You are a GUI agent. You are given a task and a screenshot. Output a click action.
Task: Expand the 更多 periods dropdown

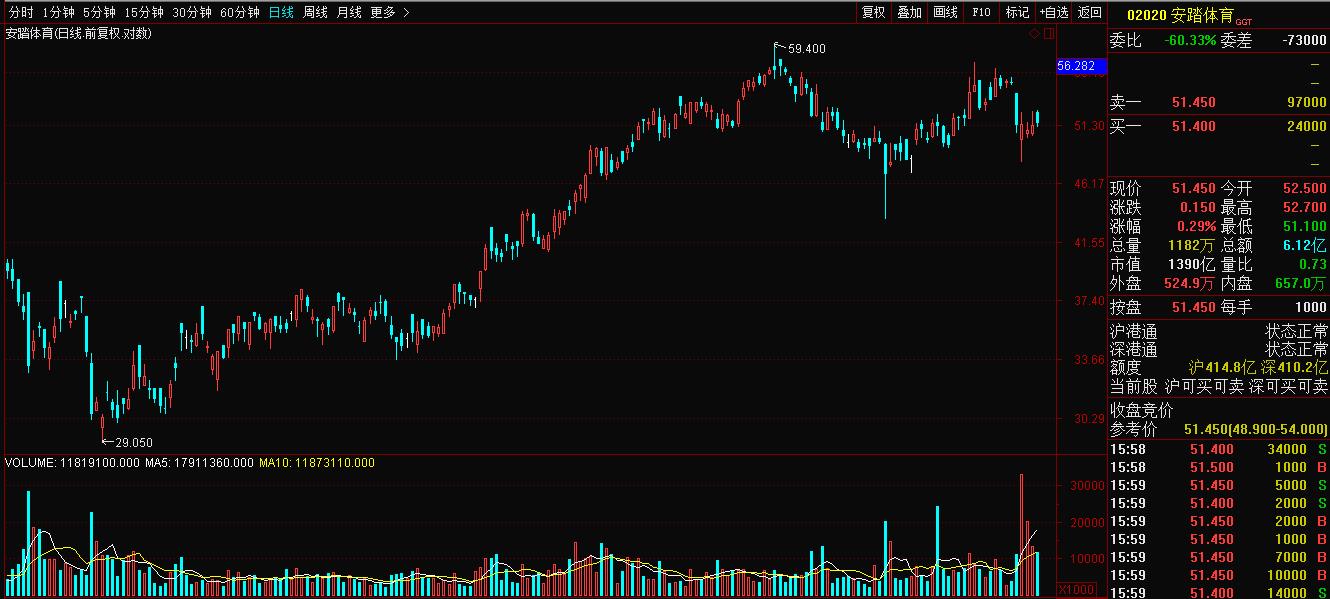(x=389, y=12)
